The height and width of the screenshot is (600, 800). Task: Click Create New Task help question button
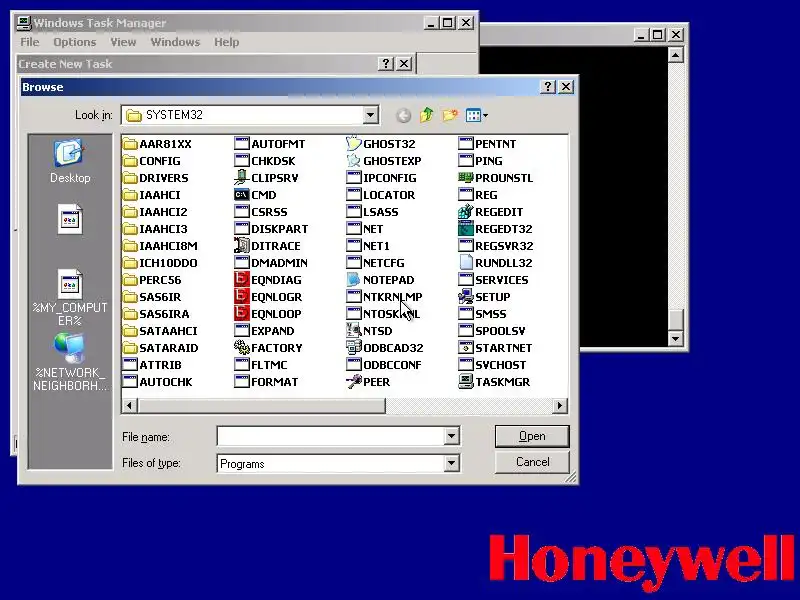[386, 63]
